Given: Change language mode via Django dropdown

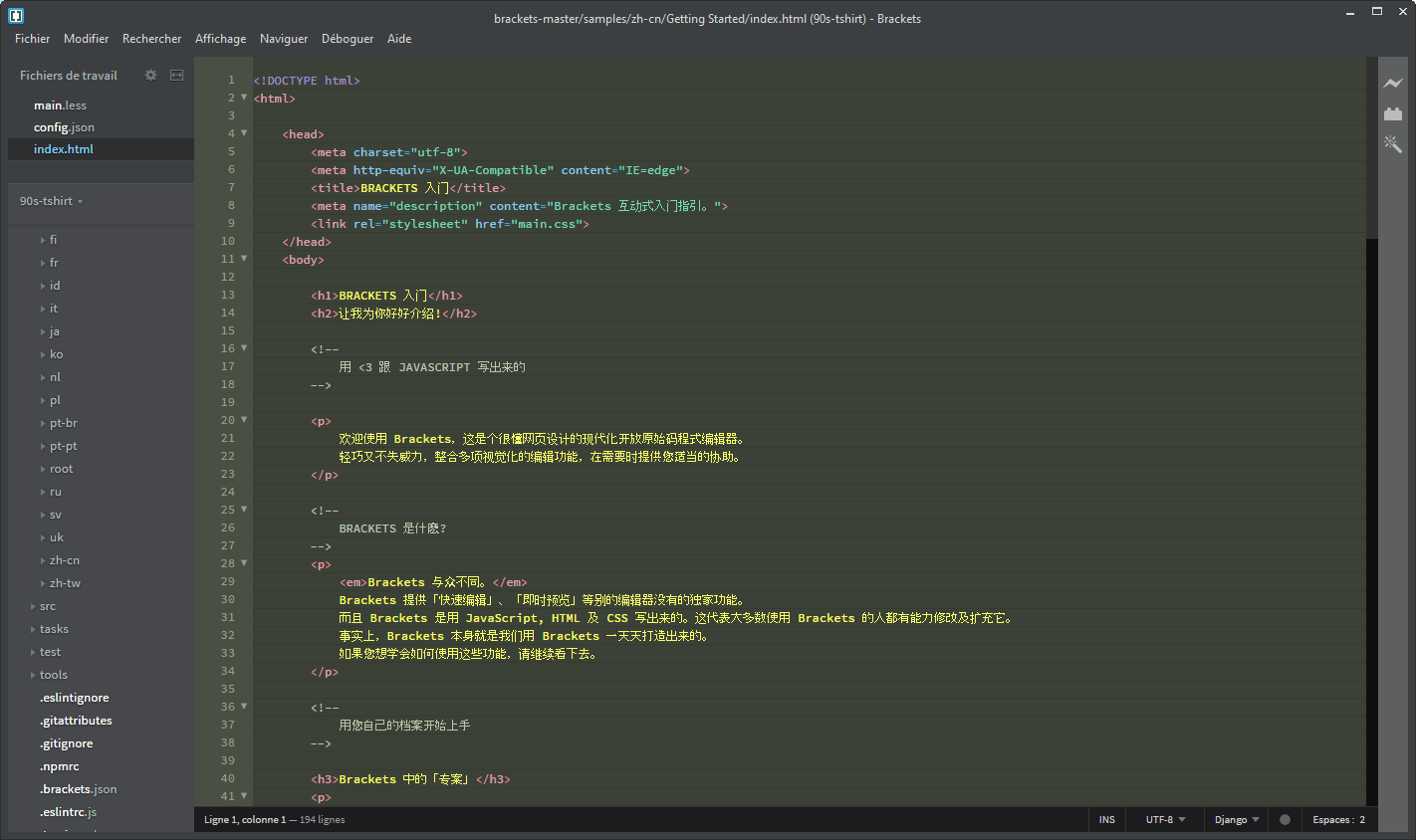Looking at the screenshot, I should coord(1235,819).
